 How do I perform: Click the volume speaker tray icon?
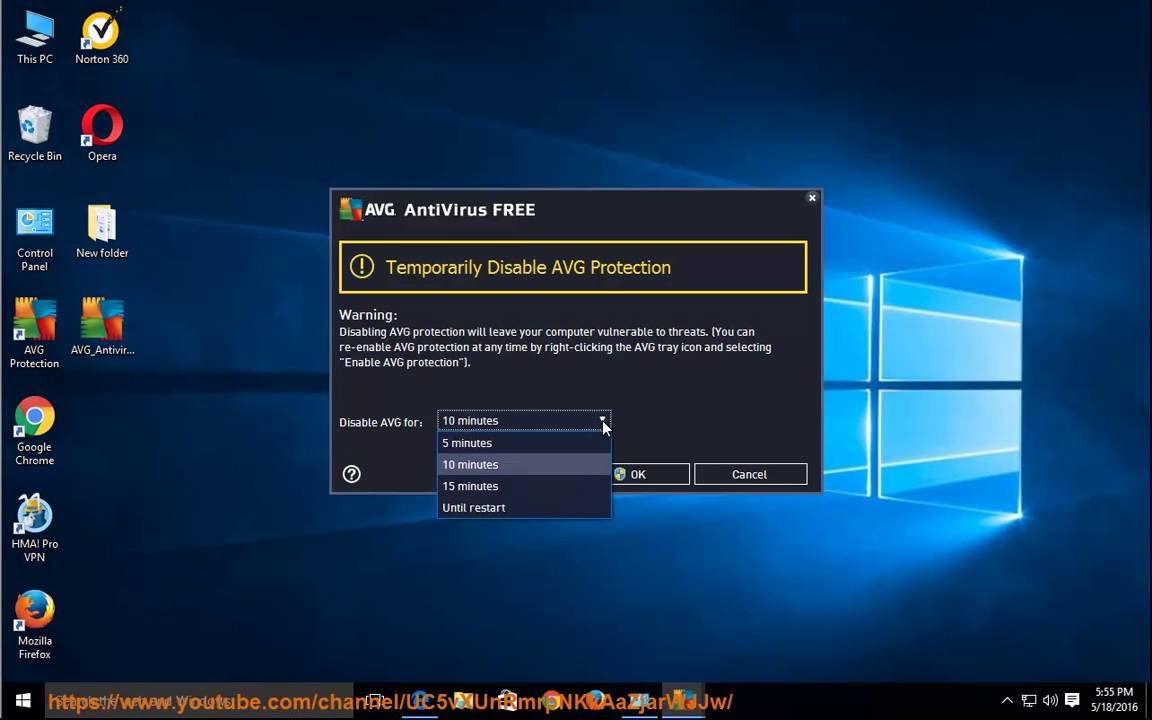pyautogui.click(x=1050, y=700)
